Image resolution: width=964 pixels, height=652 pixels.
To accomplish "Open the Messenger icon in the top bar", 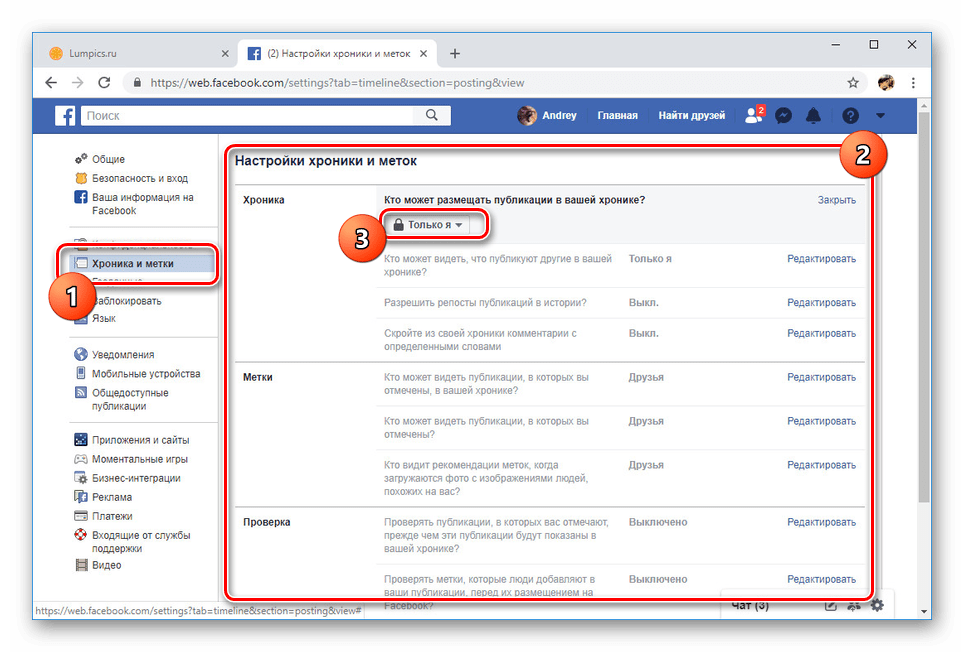I will [x=783, y=115].
